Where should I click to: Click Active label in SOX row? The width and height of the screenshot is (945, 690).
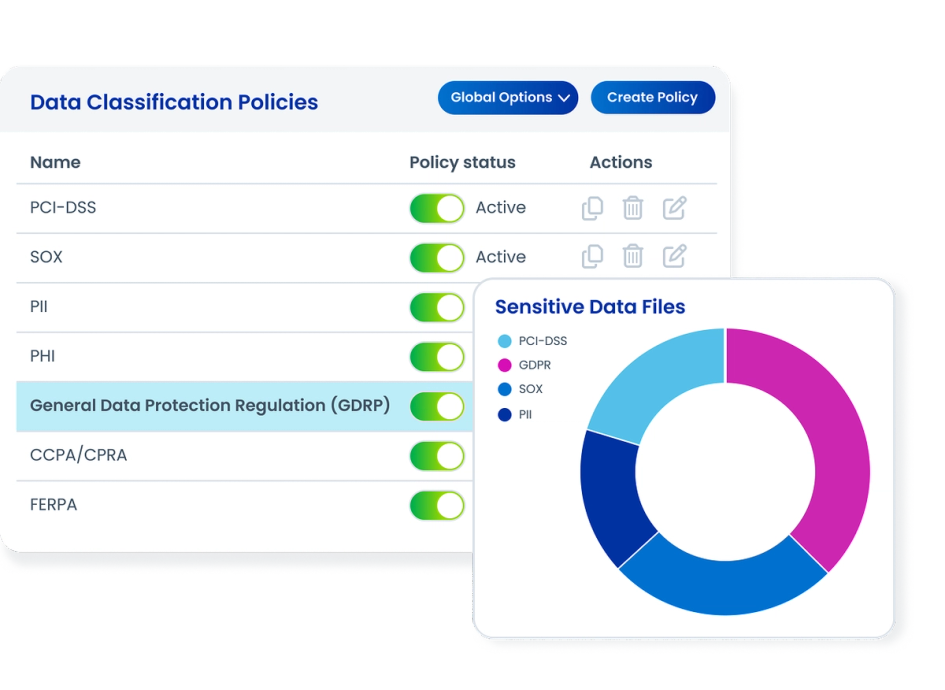coord(500,257)
